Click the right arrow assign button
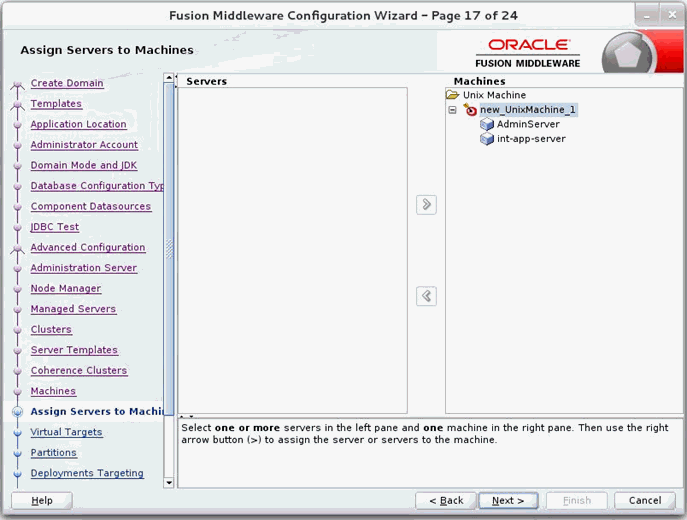The height and width of the screenshot is (520, 687). click(x=426, y=205)
